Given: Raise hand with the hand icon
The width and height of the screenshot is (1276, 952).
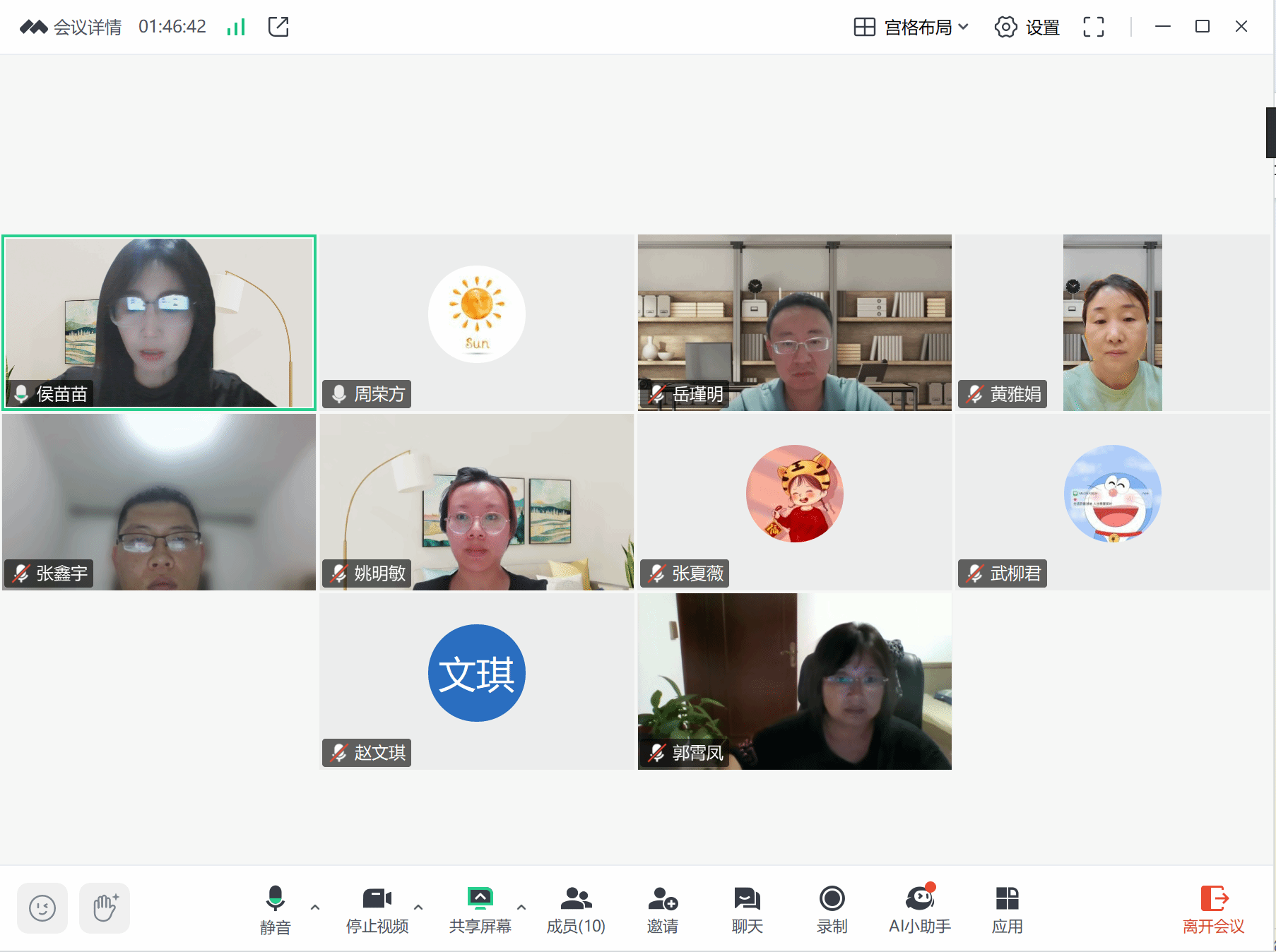Looking at the screenshot, I should [x=105, y=908].
